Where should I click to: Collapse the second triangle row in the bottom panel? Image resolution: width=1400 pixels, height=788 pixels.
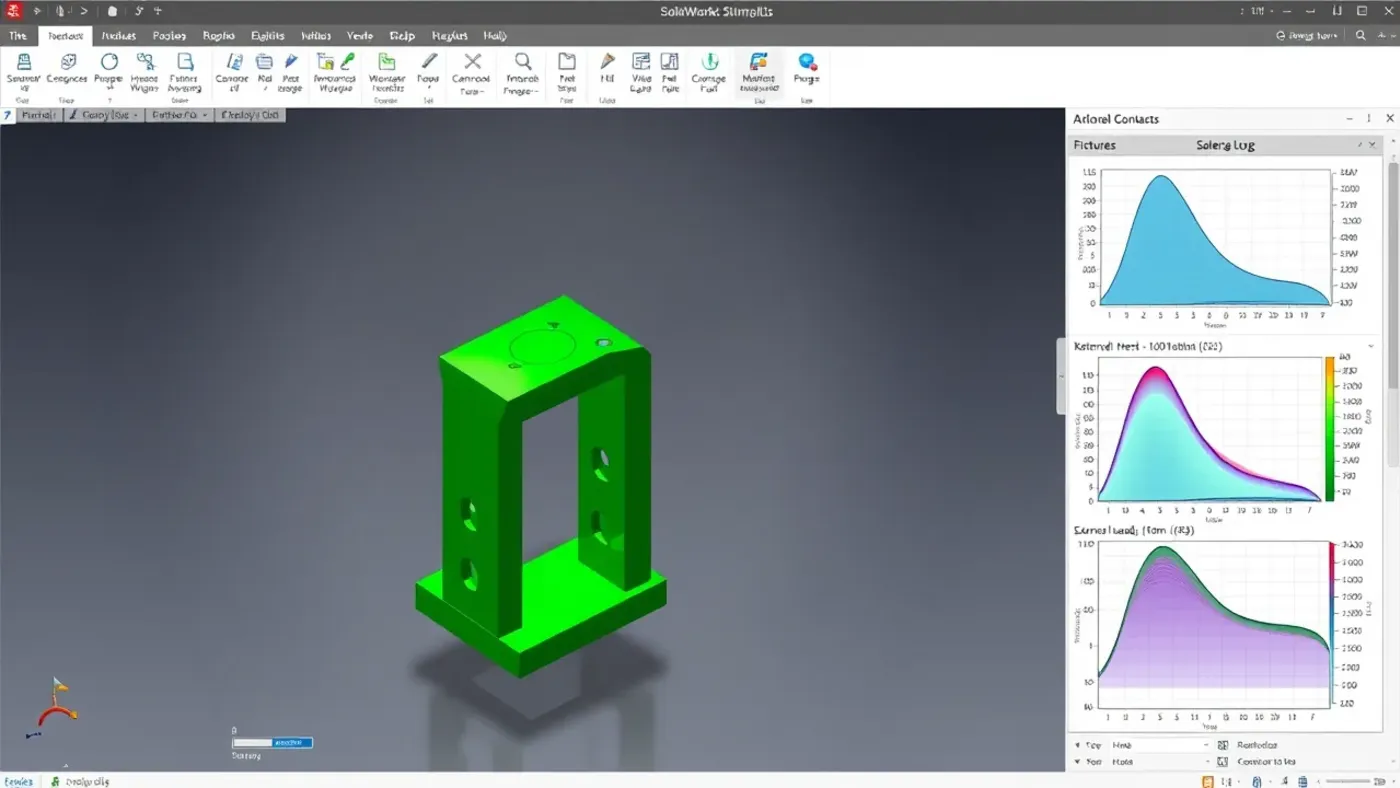(1078, 762)
